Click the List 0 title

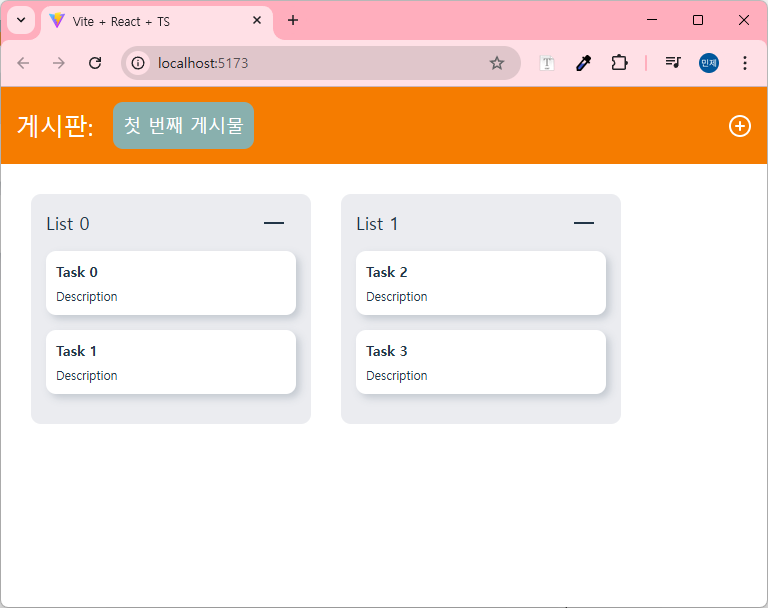[68, 224]
